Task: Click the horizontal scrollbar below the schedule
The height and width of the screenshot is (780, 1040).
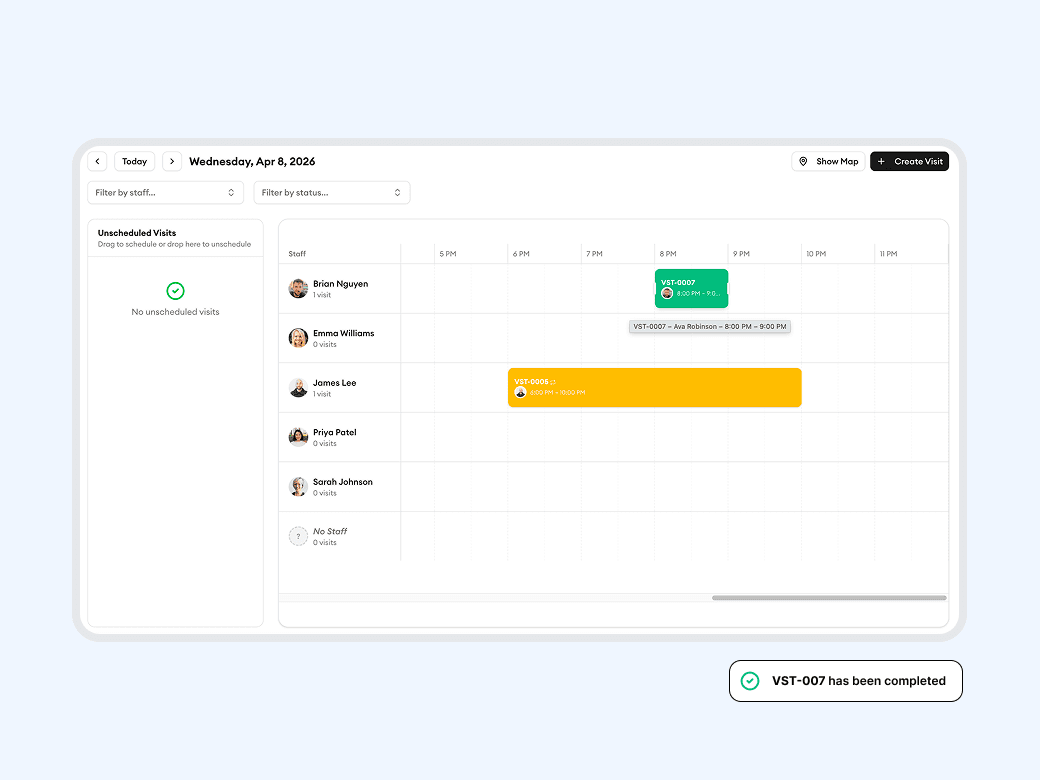Action: point(828,597)
